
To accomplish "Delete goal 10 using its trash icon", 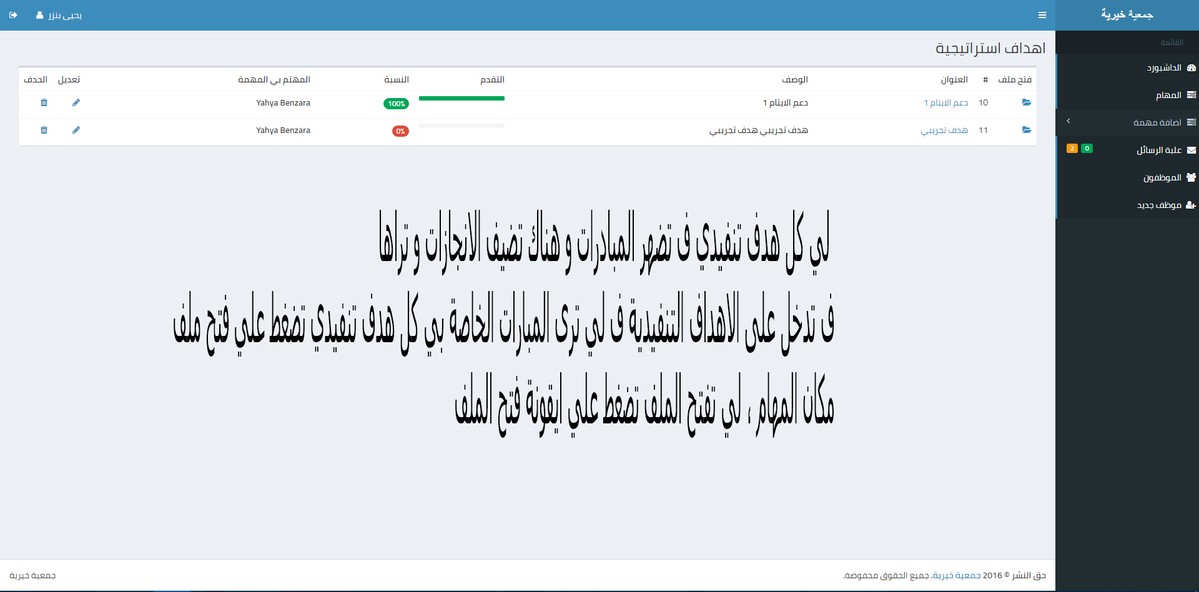I will [x=44, y=102].
